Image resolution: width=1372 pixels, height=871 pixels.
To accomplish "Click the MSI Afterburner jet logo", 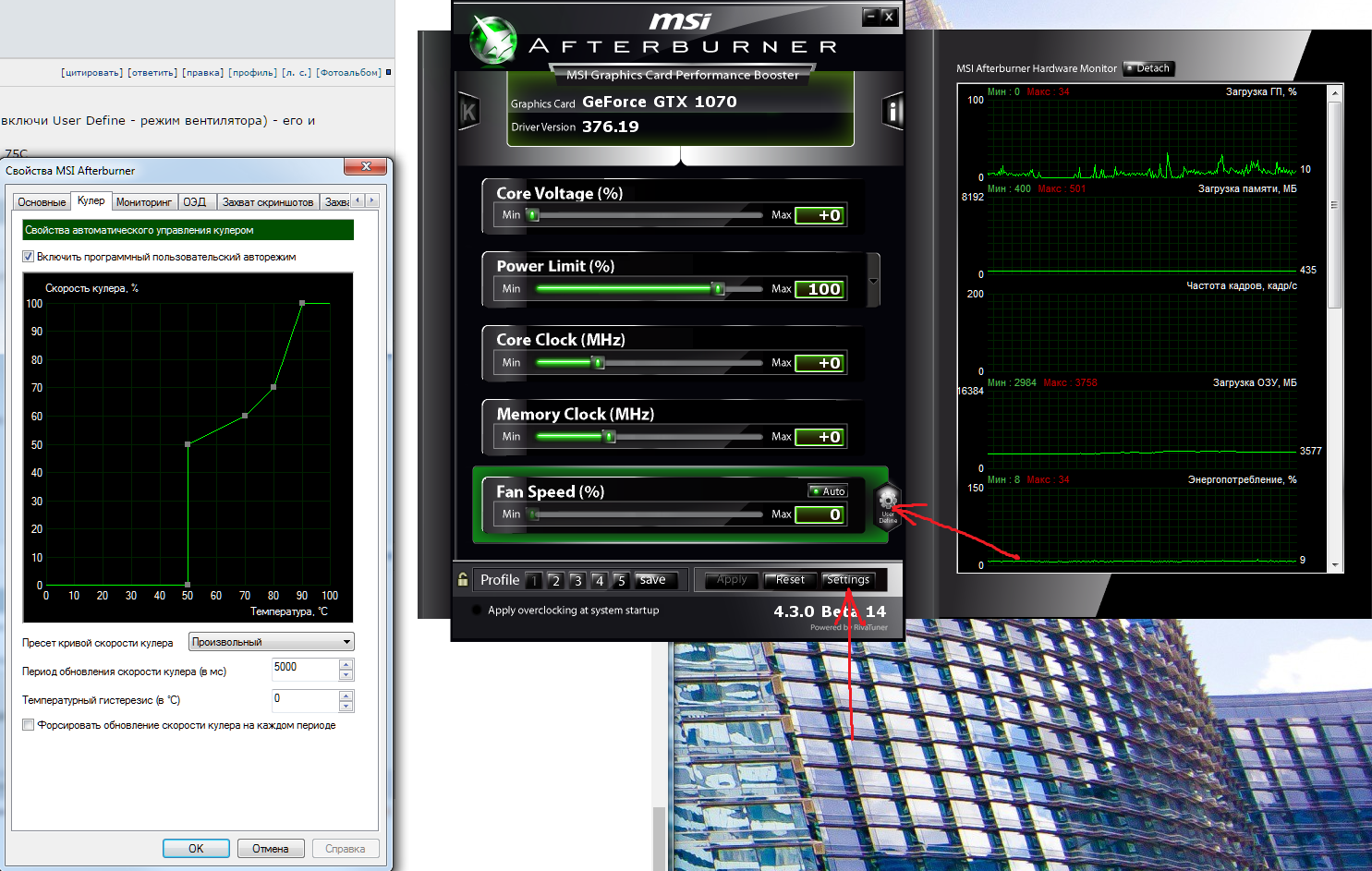I will [492, 42].
